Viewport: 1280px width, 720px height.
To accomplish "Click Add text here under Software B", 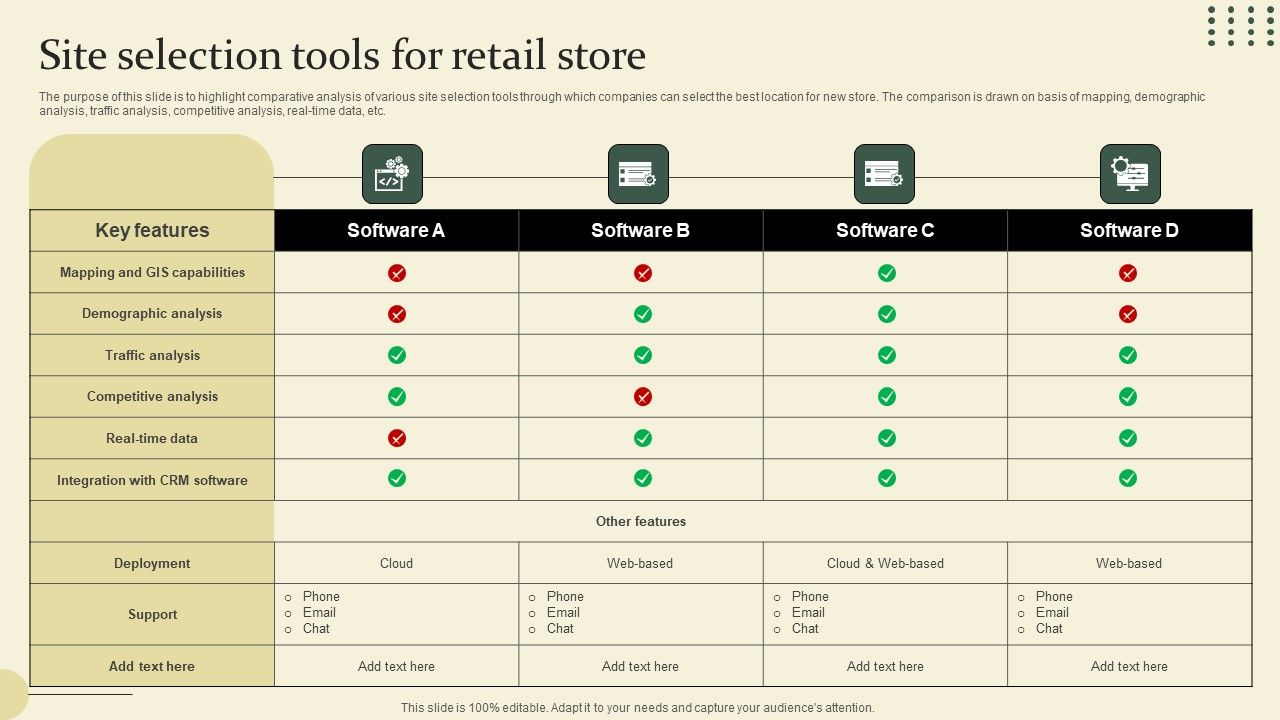I will coord(640,666).
